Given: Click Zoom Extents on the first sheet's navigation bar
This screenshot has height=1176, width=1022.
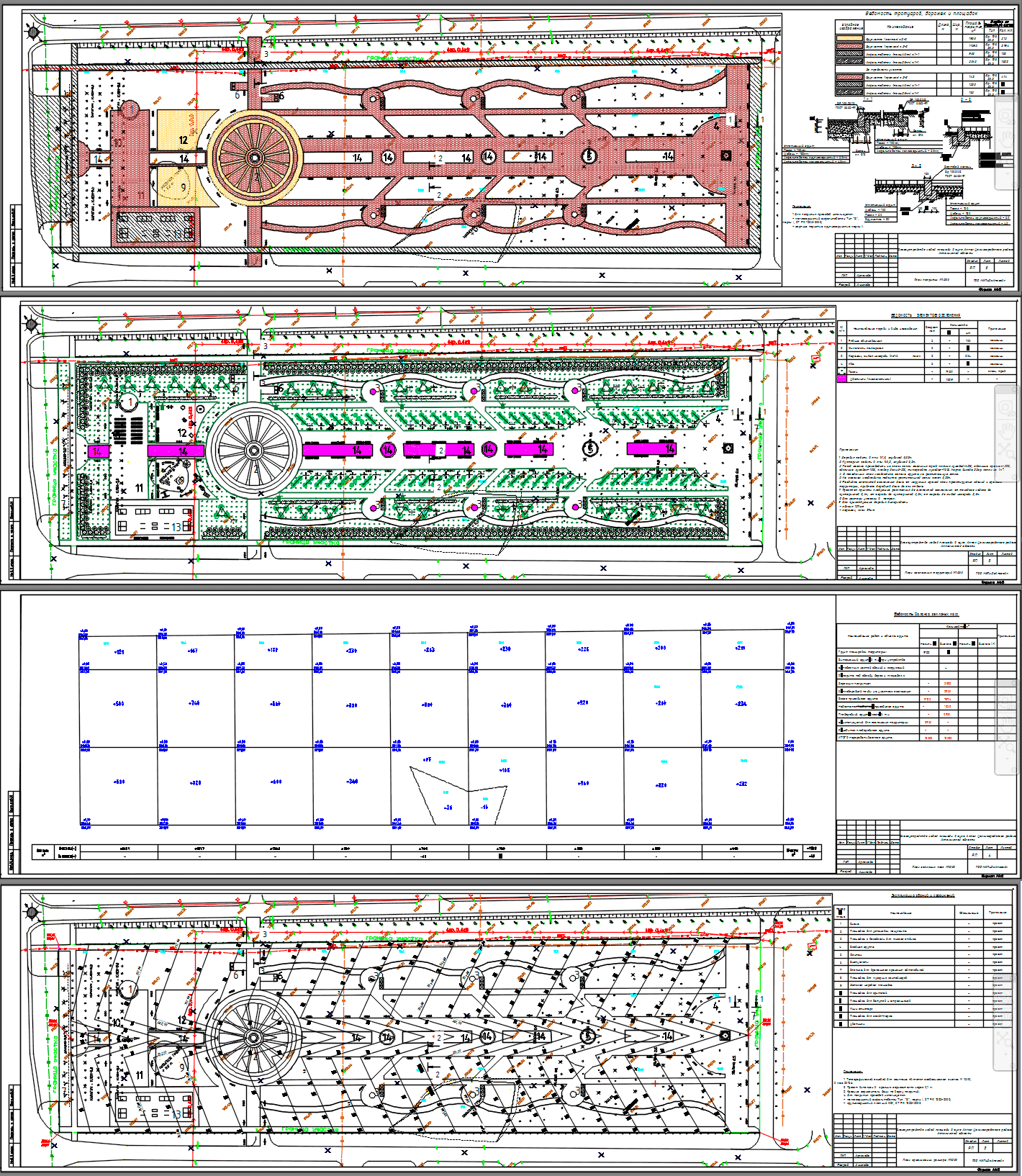Looking at the screenshot, I should coord(1007,160).
